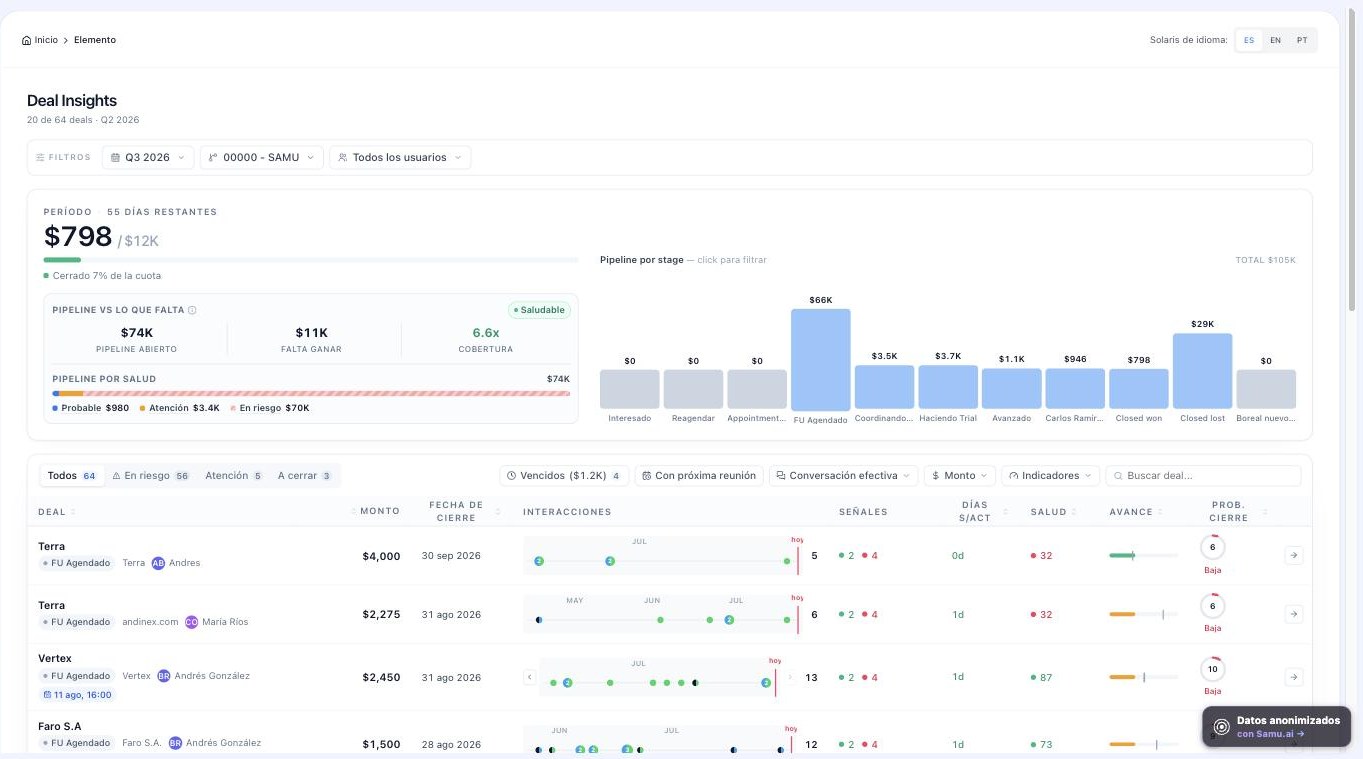The height and width of the screenshot is (759, 1363).
Task: Open the 00000 - SAMU pipeline dropdown
Action: click(262, 157)
